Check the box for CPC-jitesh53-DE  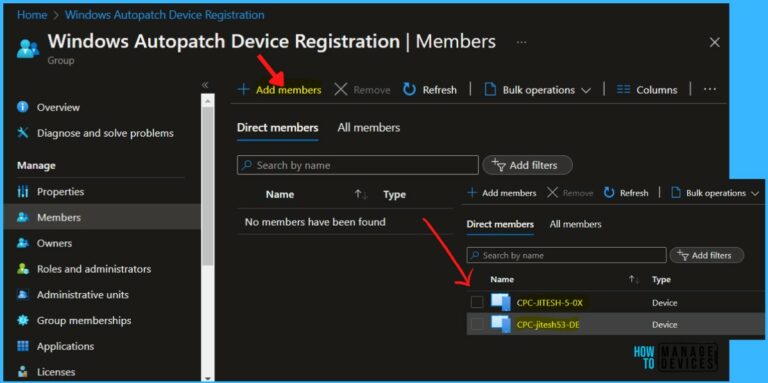pos(477,324)
